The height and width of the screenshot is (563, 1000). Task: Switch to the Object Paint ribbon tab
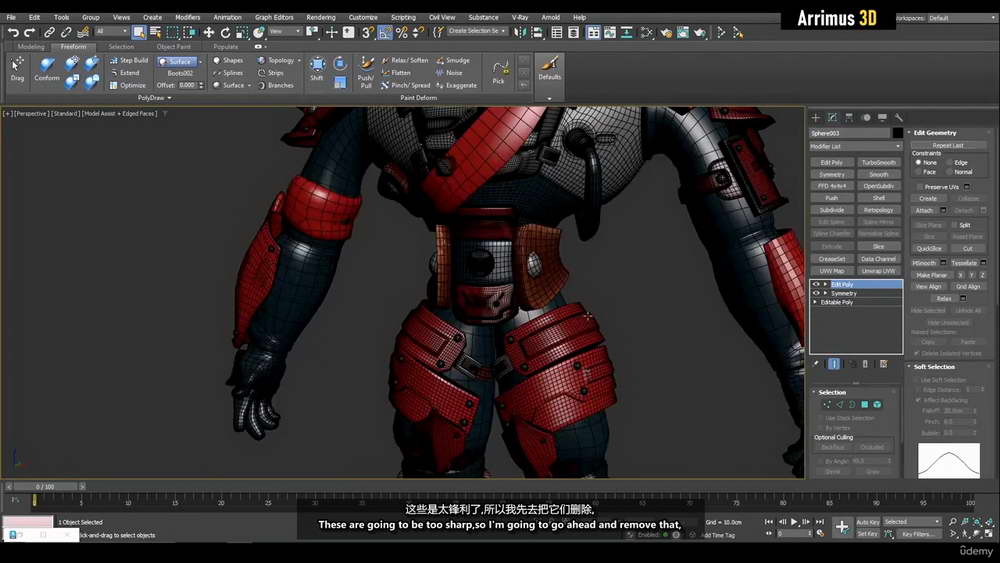point(173,47)
